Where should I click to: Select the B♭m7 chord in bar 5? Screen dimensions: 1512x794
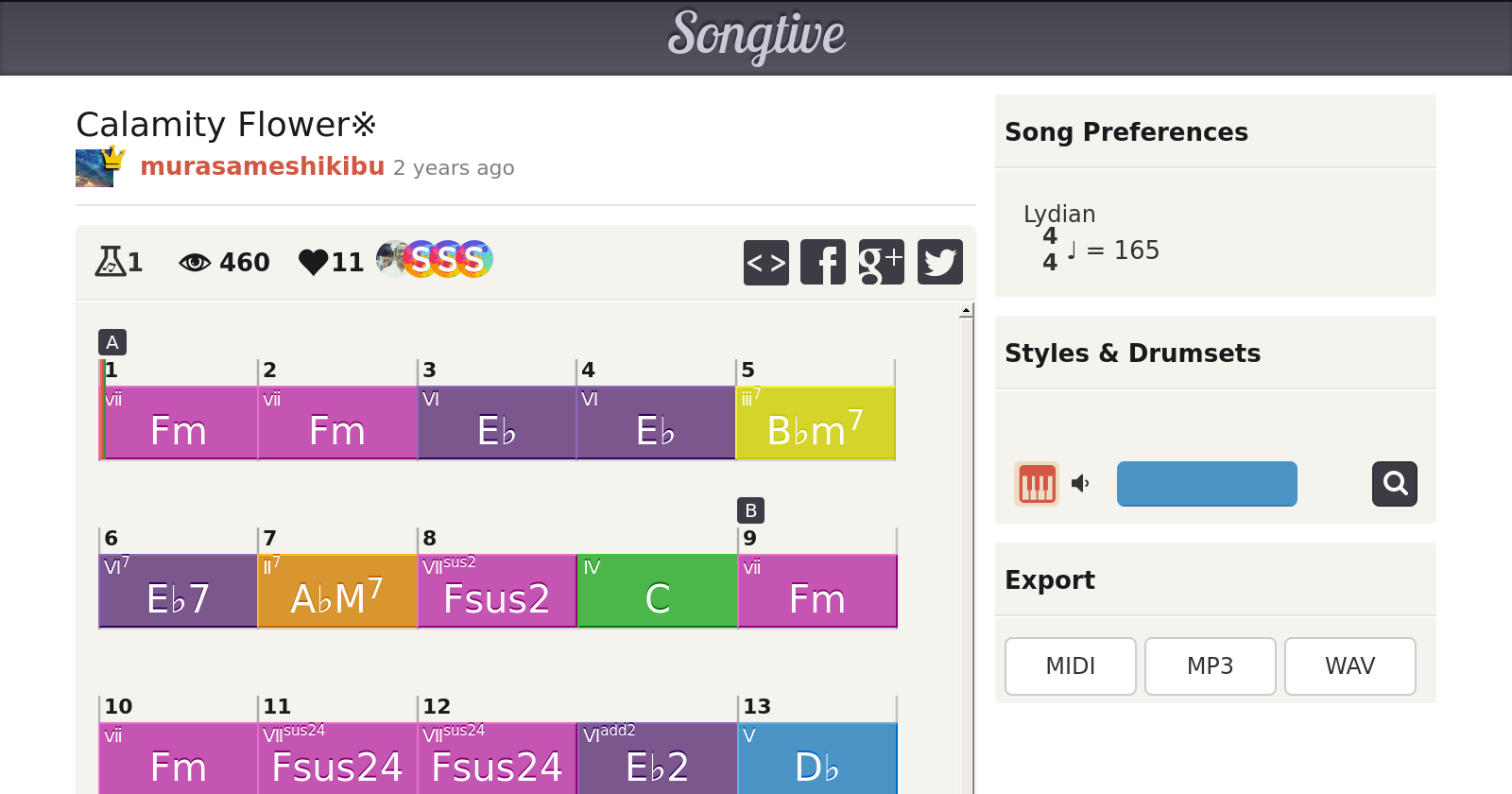point(815,423)
